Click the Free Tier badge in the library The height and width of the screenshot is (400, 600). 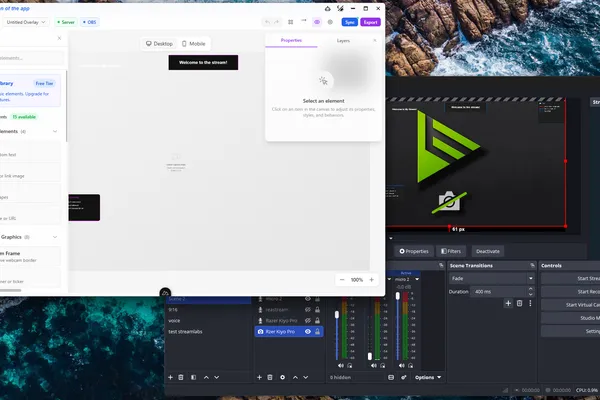pos(44,83)
